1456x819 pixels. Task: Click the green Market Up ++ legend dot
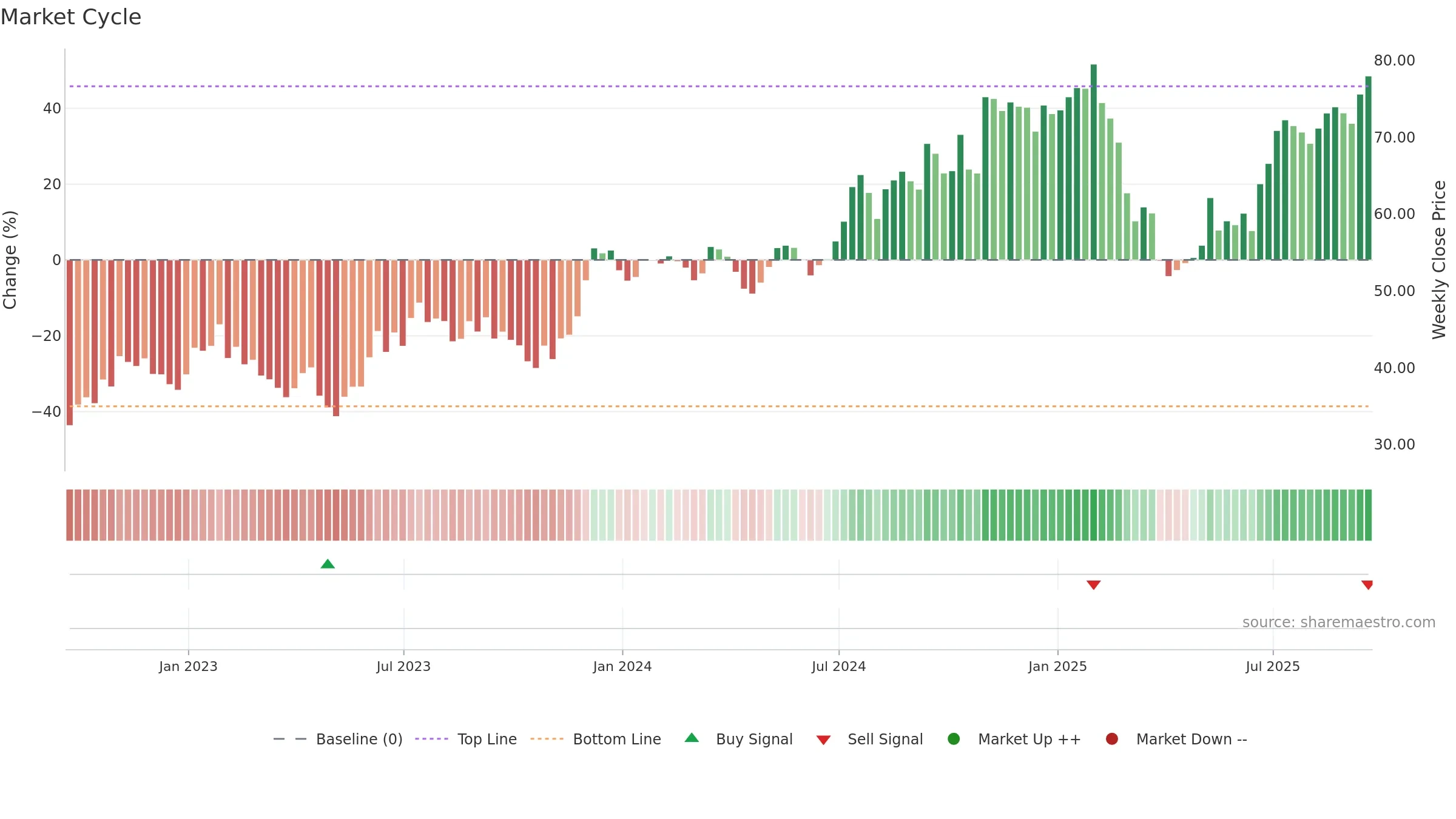click(x=954, y=738)
